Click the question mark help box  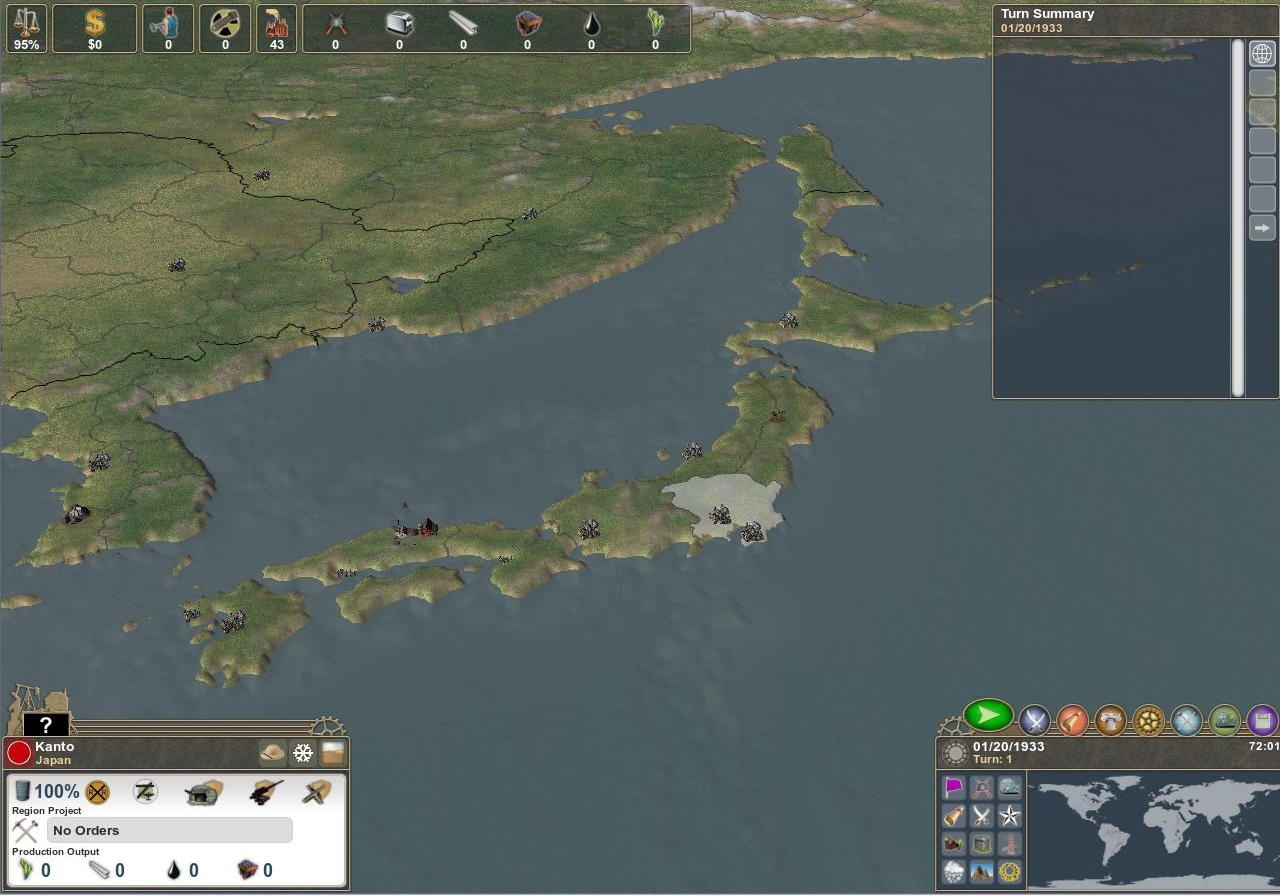coord(46,725)
